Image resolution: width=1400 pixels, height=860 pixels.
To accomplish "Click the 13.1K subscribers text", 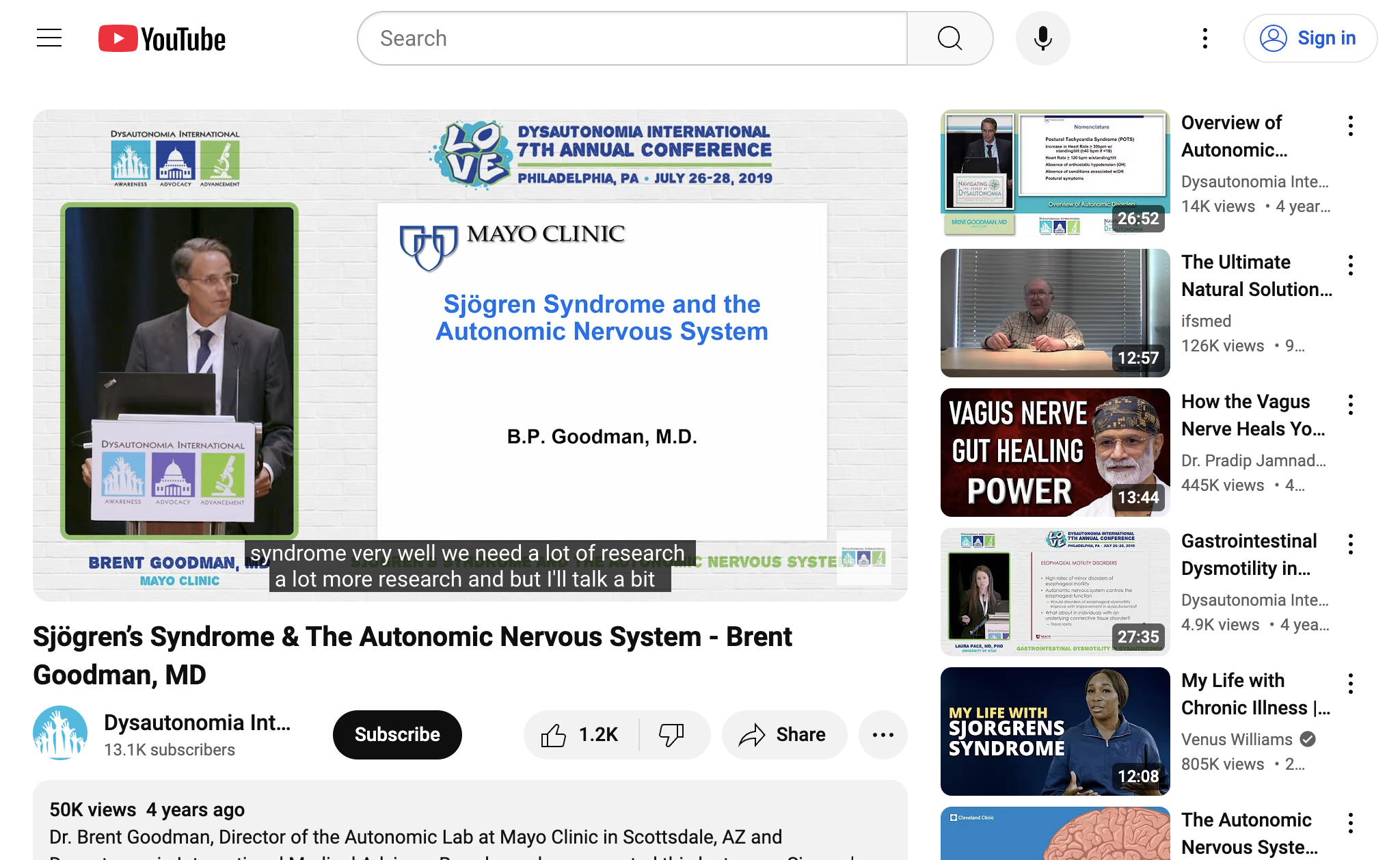I will [x=170, y=750].
